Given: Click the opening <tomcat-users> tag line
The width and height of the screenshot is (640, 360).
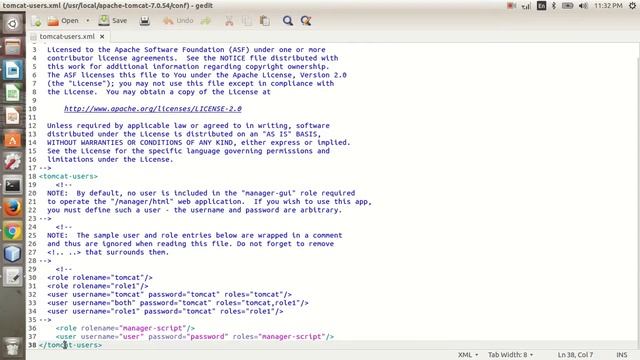Looking at the screenshot, I should click(x=68, y=176).
